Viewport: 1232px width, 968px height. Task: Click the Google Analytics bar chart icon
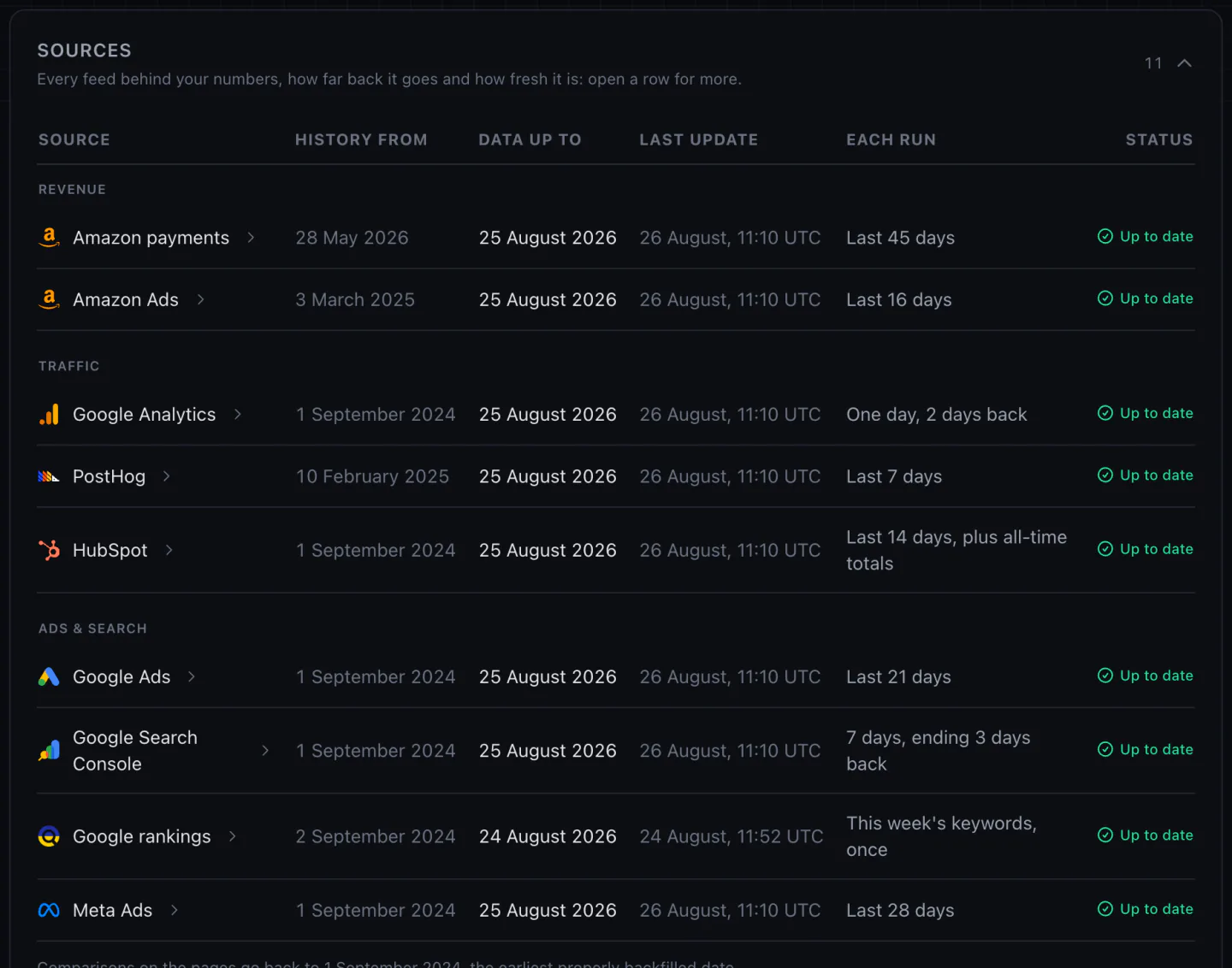pos(49,415)
